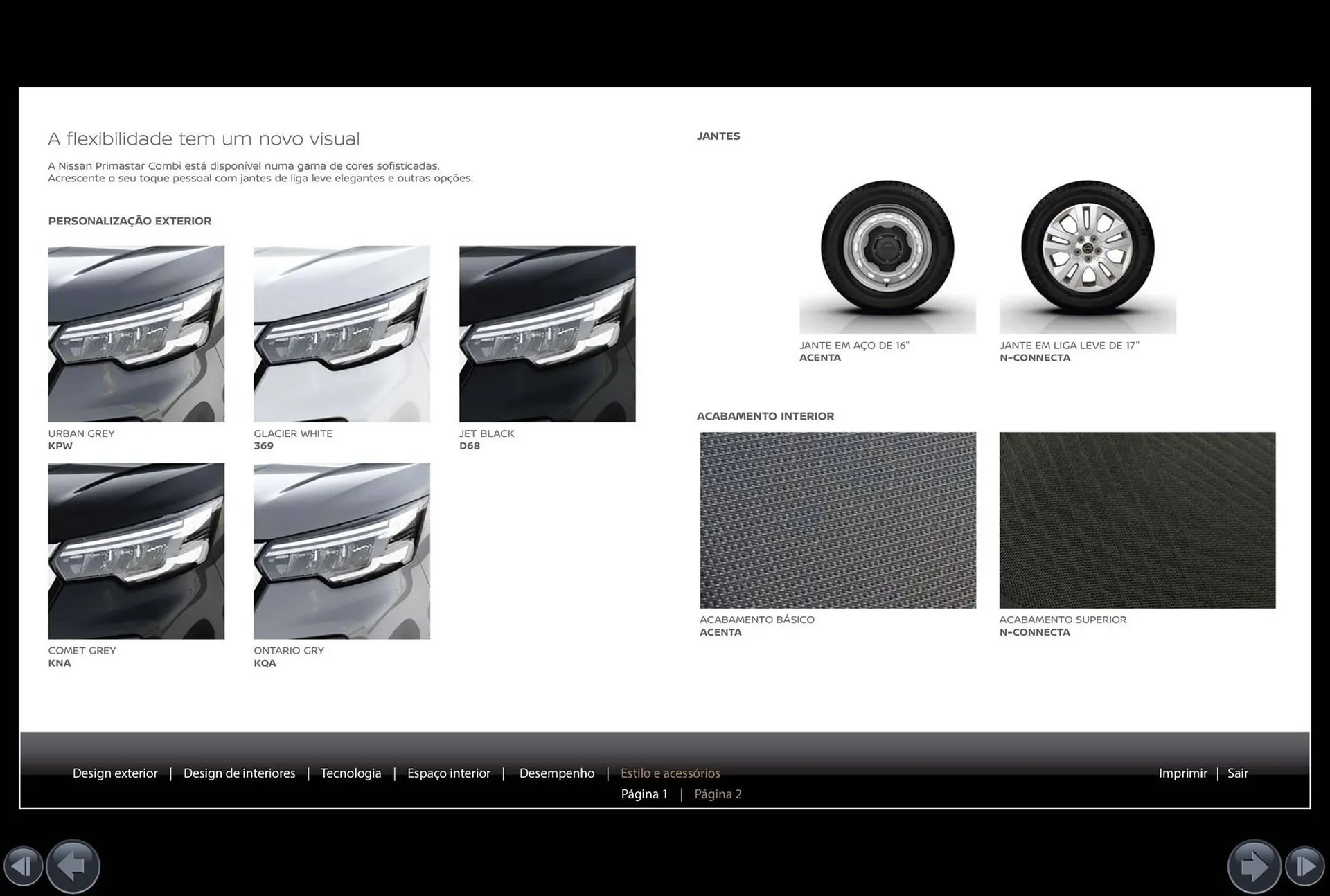Click the skip-to-last-page arrow icon
The image size is (1330, 896).
[1305, 866]
